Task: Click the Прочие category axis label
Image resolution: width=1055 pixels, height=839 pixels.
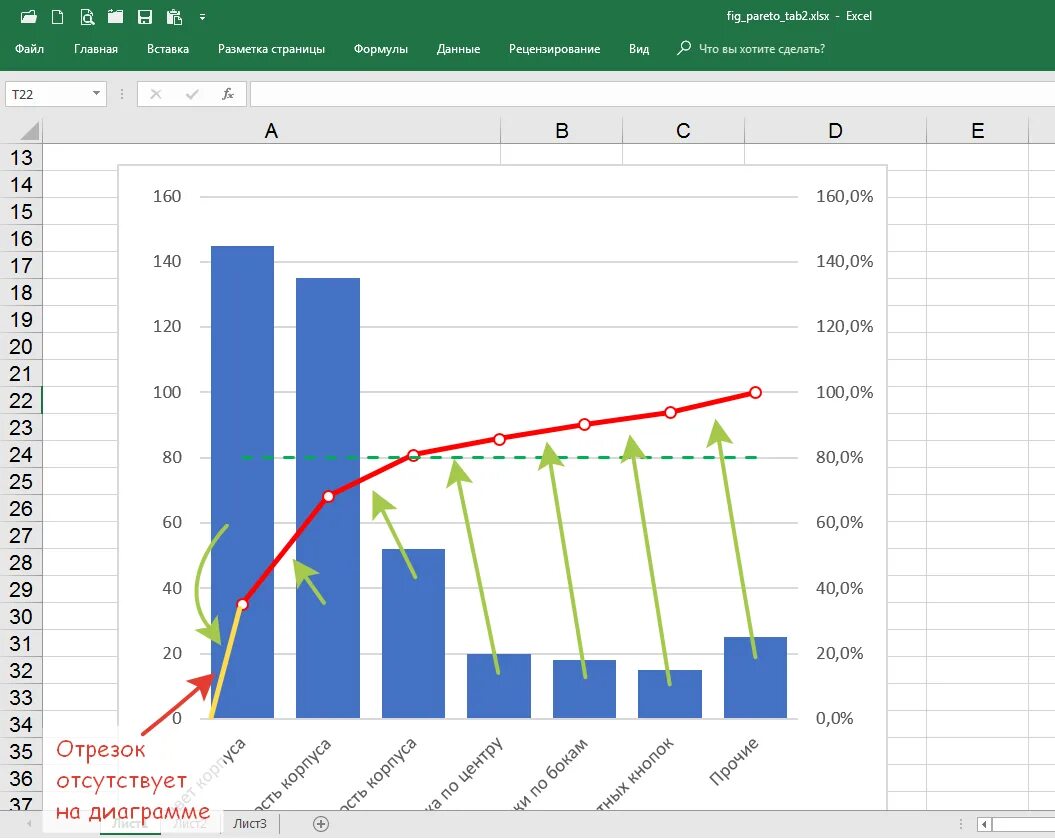Action: coord(734,762)
